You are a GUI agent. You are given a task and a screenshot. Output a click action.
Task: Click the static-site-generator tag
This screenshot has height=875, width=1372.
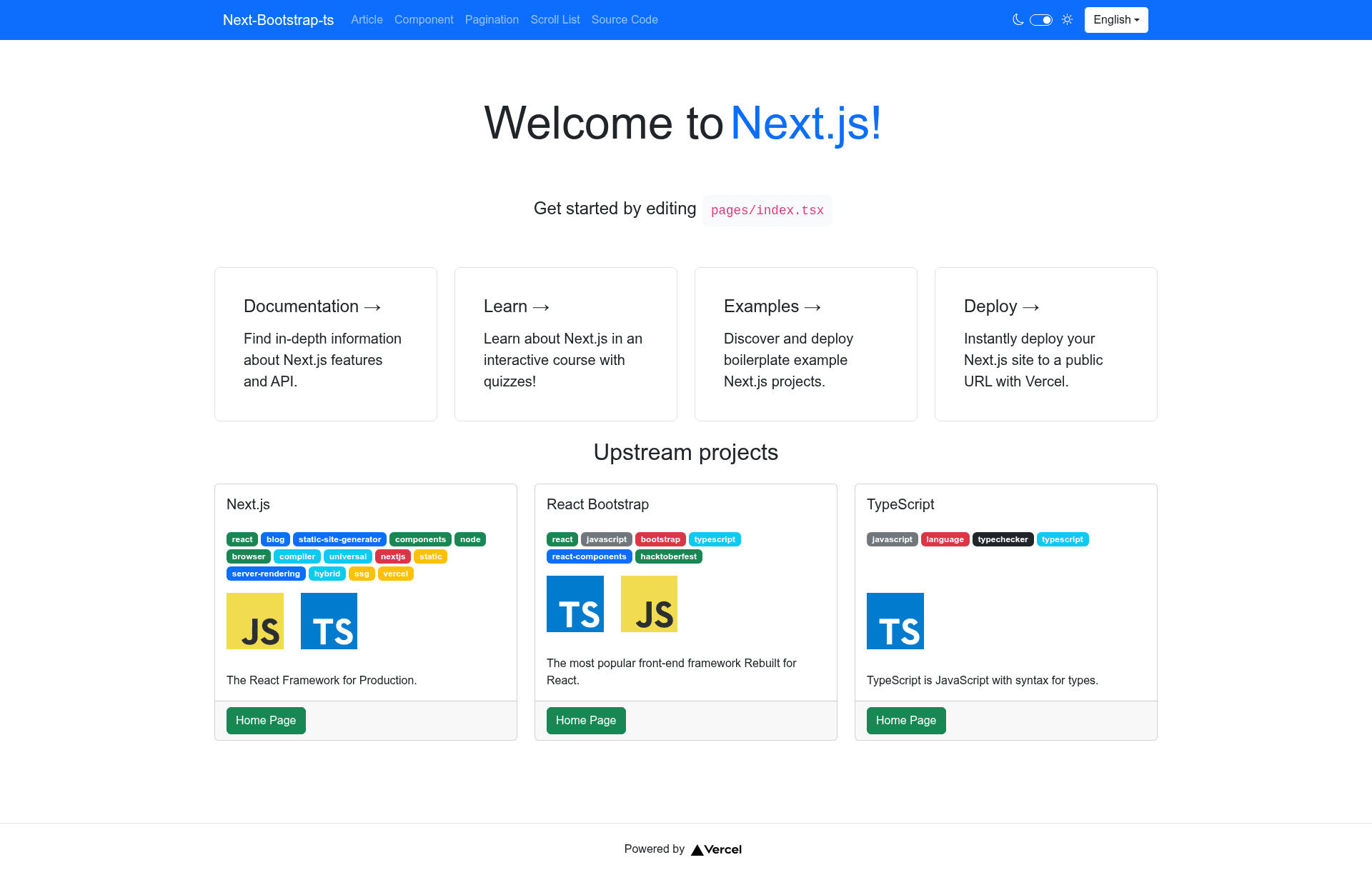coord(339,539)
